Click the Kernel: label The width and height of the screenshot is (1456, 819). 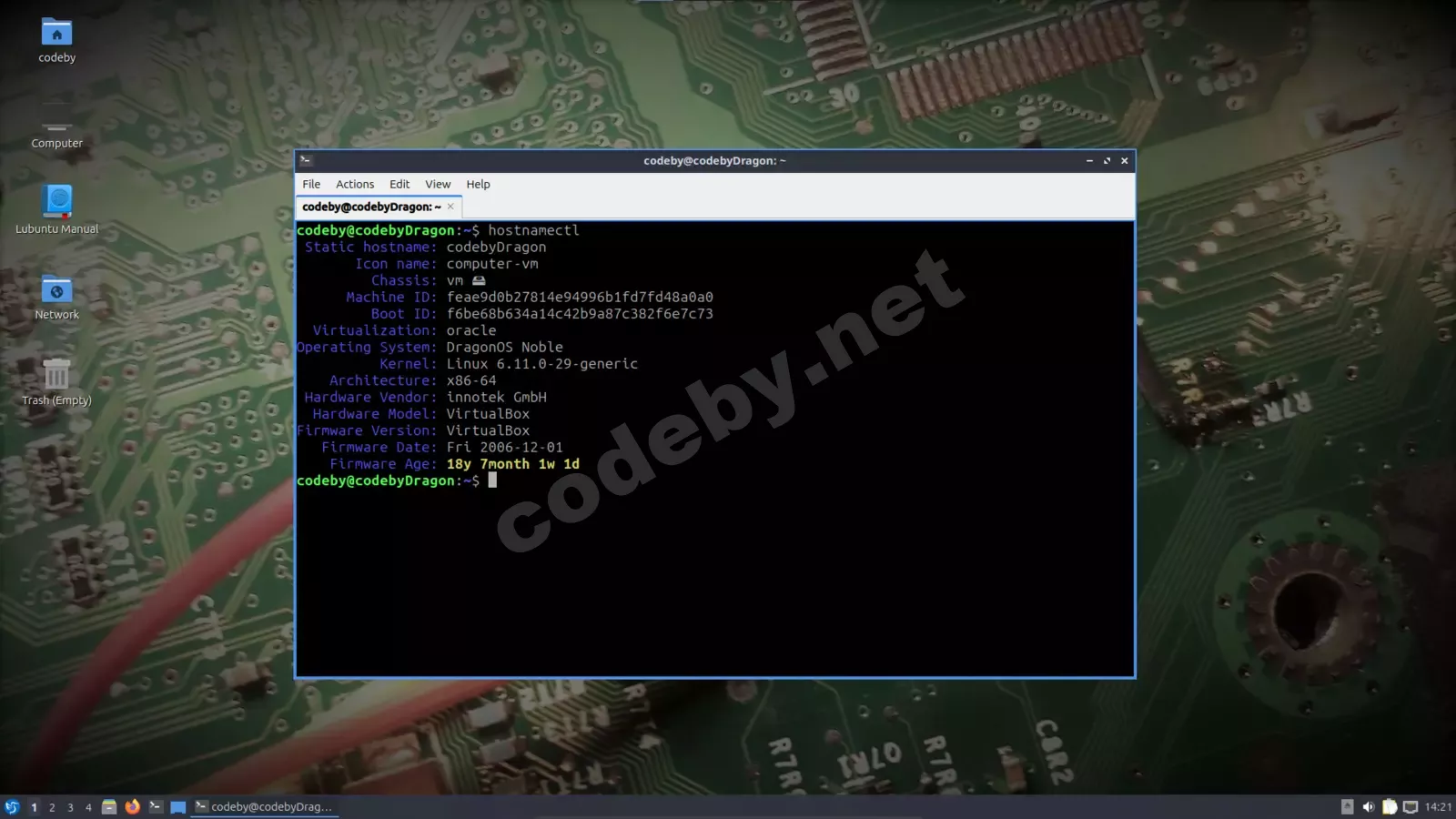point(409,364)
